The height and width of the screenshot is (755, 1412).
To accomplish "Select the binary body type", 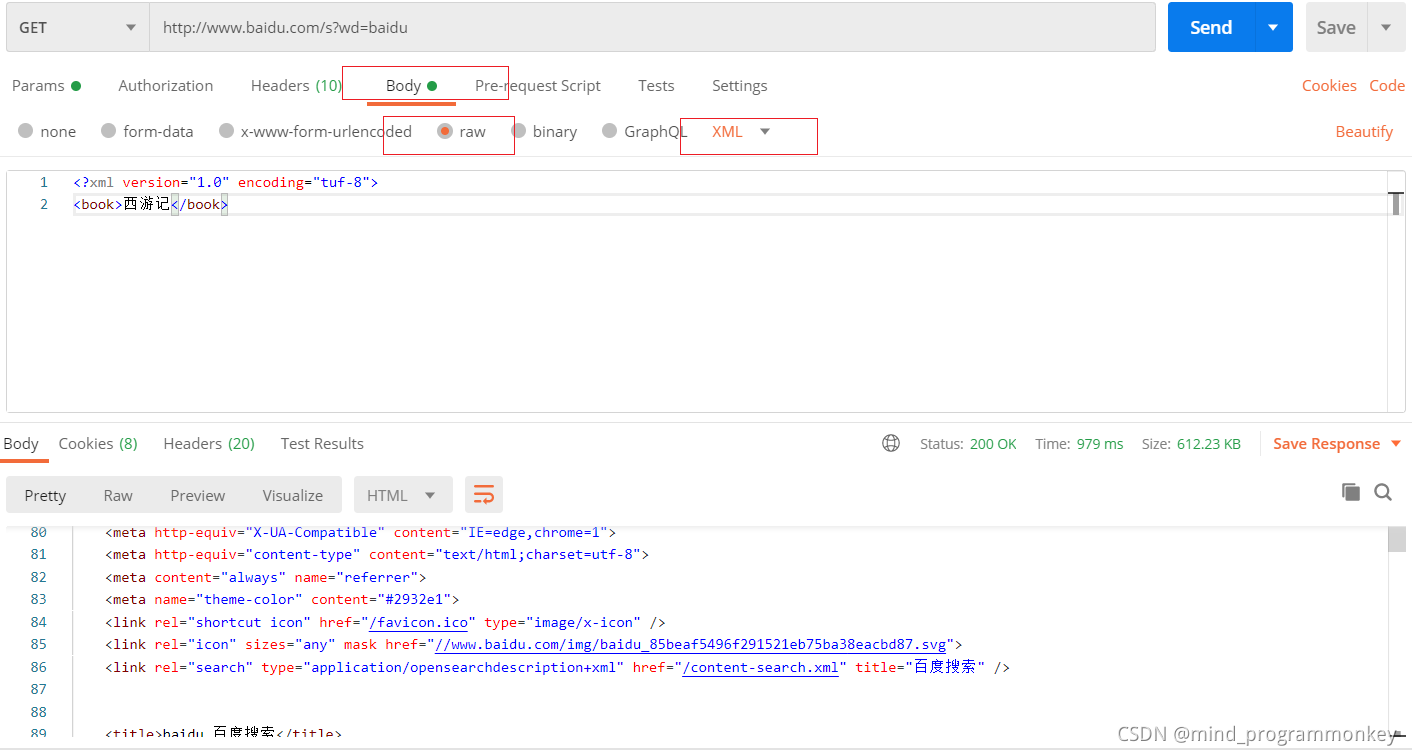I will 544,131.
